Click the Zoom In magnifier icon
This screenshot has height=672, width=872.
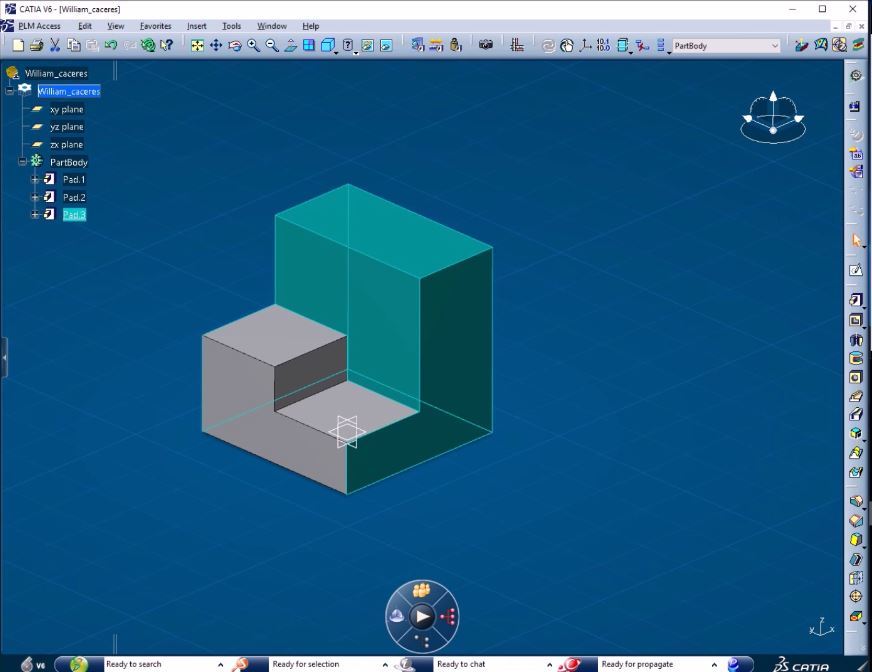(x=253, y=45)
